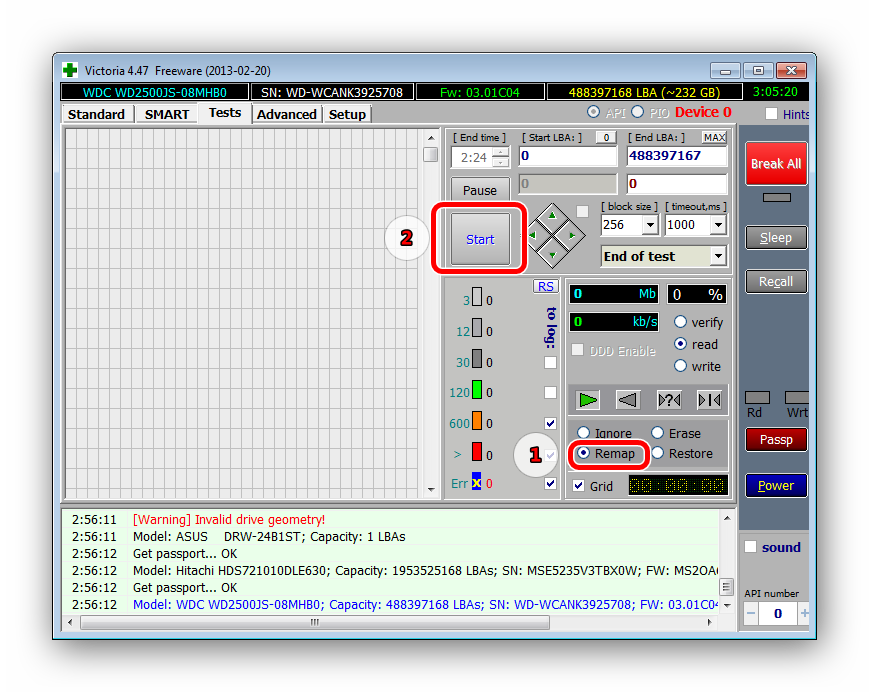Toggle the Grid checkbox
Screen dimensions: 869x692
pos(579,486)
